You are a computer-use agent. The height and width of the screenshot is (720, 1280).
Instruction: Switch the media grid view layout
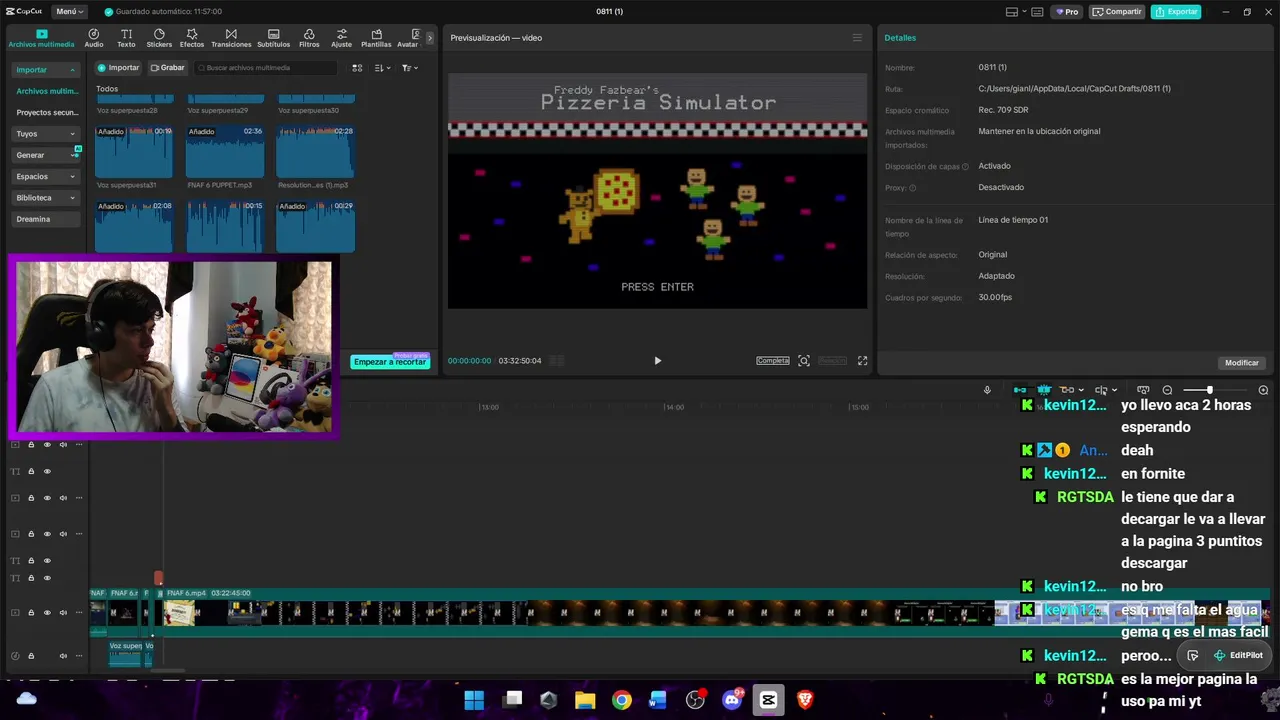(x=357, y=68)
